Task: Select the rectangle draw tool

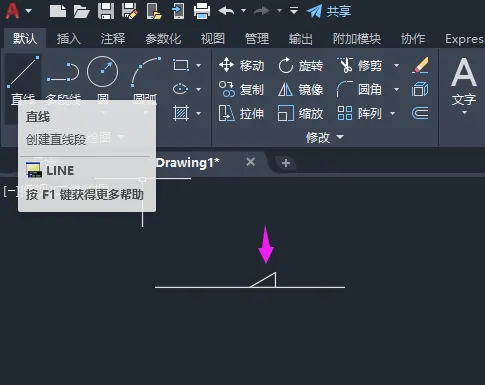Action: (x=181, y=65)
